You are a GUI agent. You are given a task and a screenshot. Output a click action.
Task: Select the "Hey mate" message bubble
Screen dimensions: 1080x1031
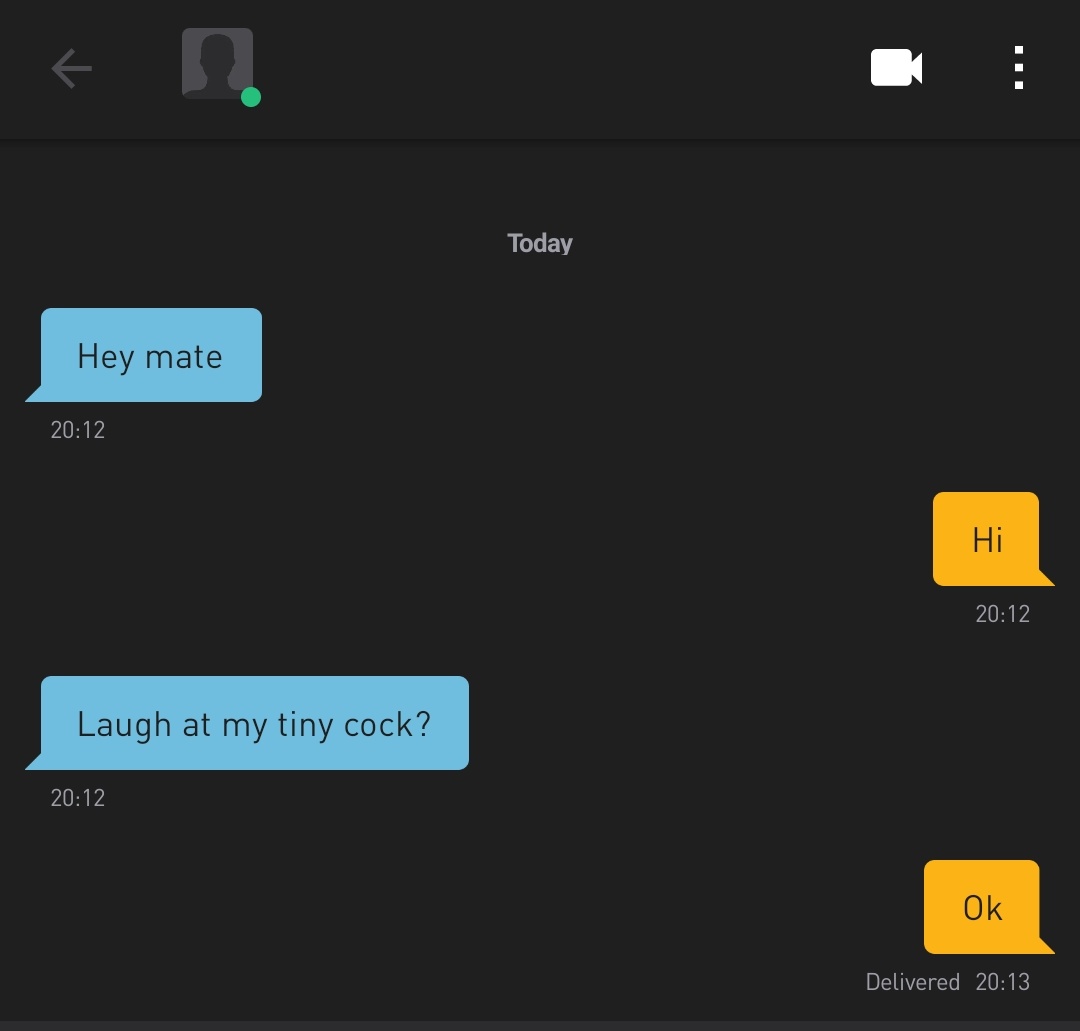(x=151, y=355)
